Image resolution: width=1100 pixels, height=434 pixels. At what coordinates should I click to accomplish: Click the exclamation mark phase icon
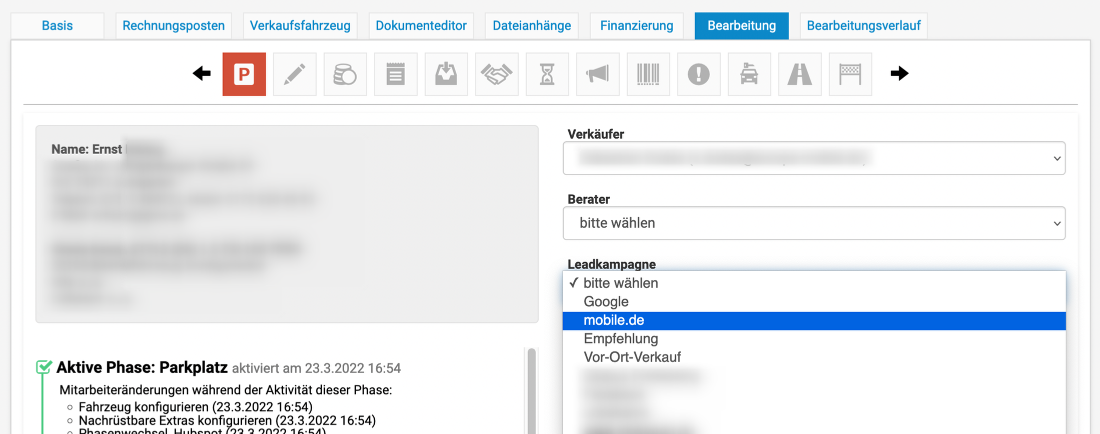[698, 74]
